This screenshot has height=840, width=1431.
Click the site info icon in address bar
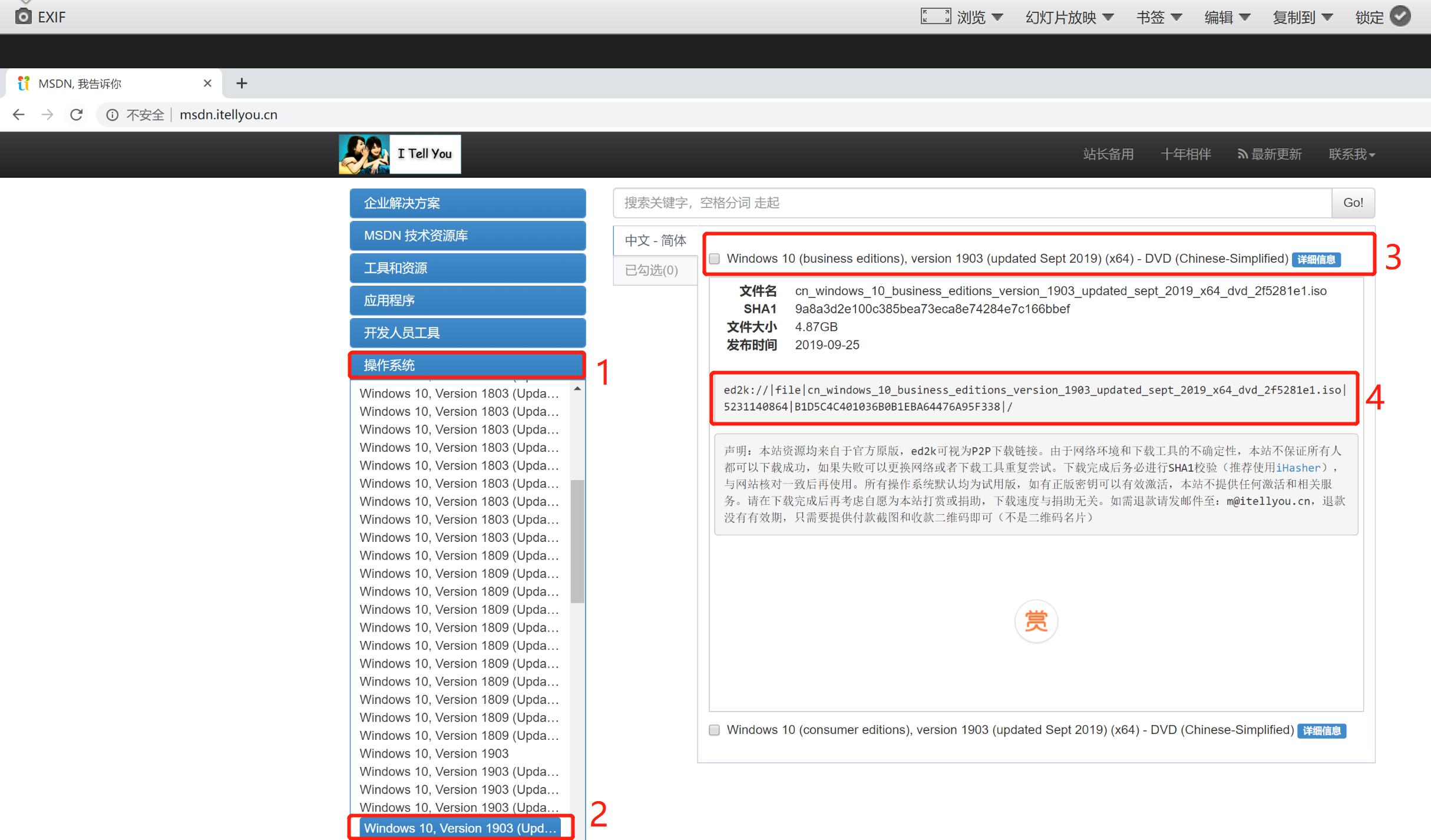(112, 115)
